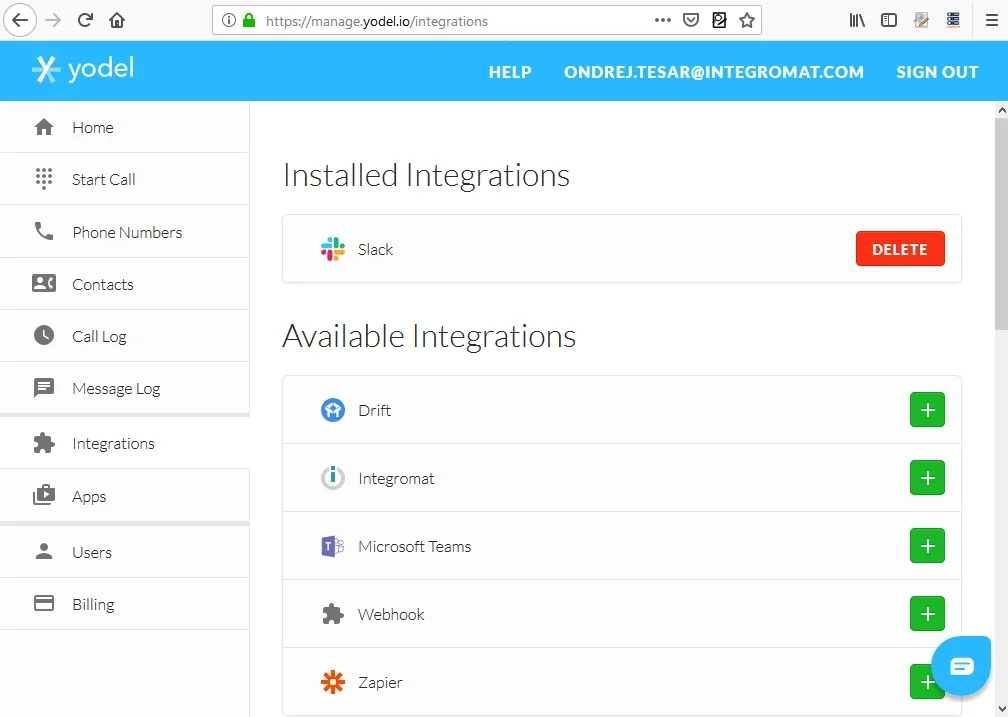
Task: Add the Microsoft Teams integration
Action: coord(927,546)
